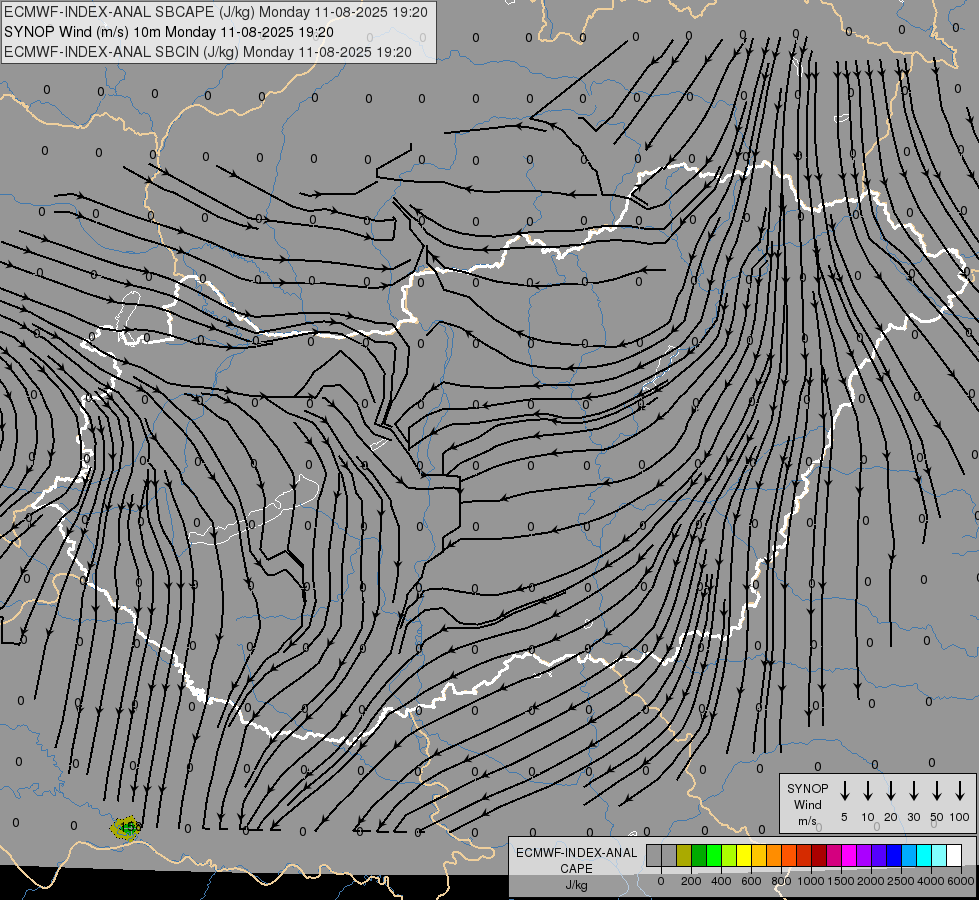979x900 pixels.
Task: Click the 1500 tick label on the CAPE scale
Action: pyautogui.click(x=841, y=881)
